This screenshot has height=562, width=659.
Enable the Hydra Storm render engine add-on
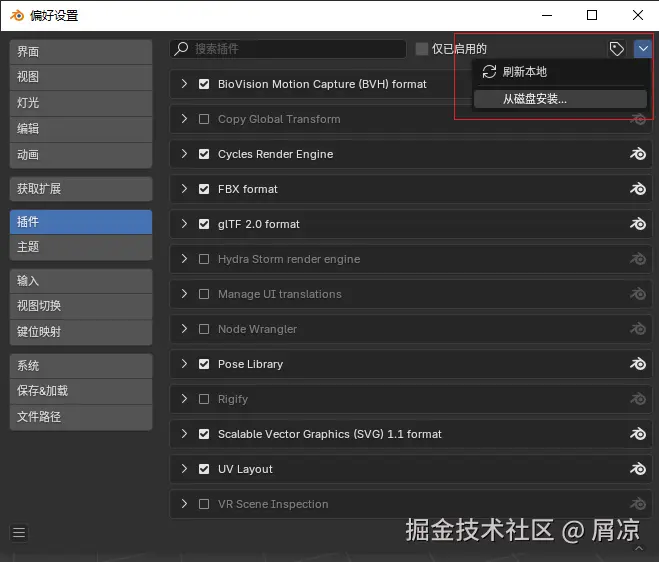point(204,259)
